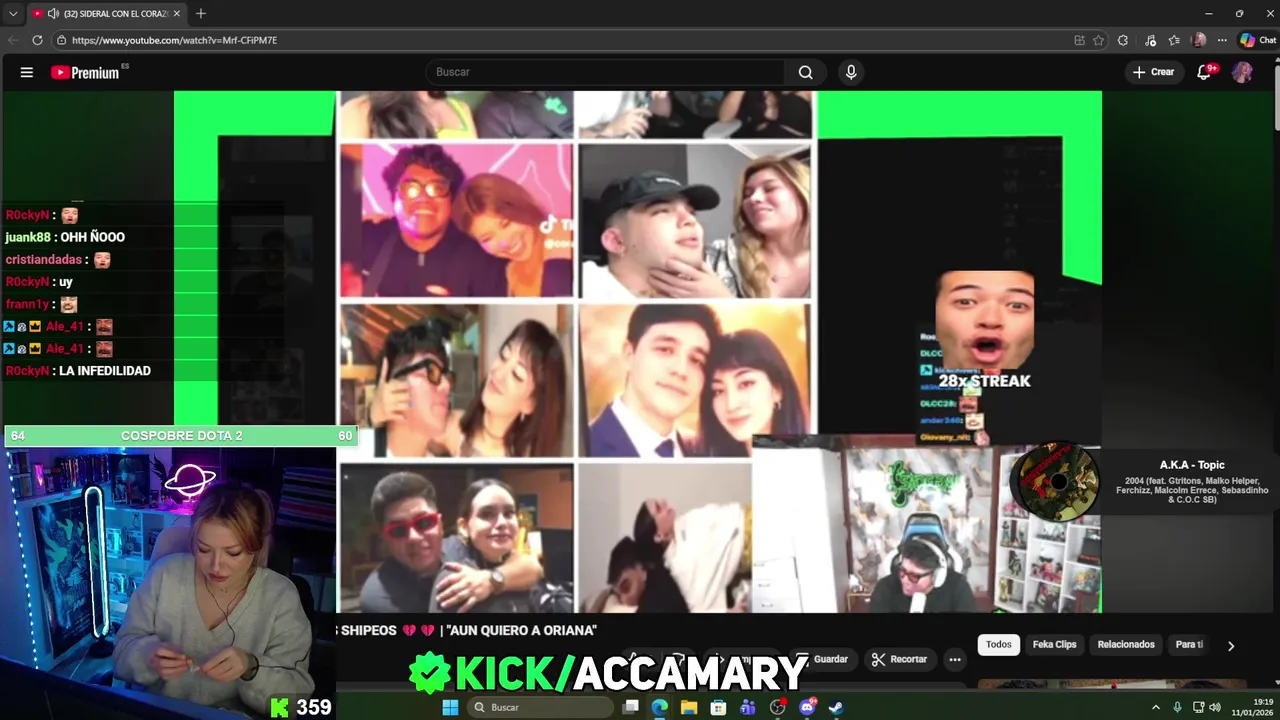Click the first related video thumbnail below chips
The width and height of the screenshot is (1280, 720).
[1110, 685]
